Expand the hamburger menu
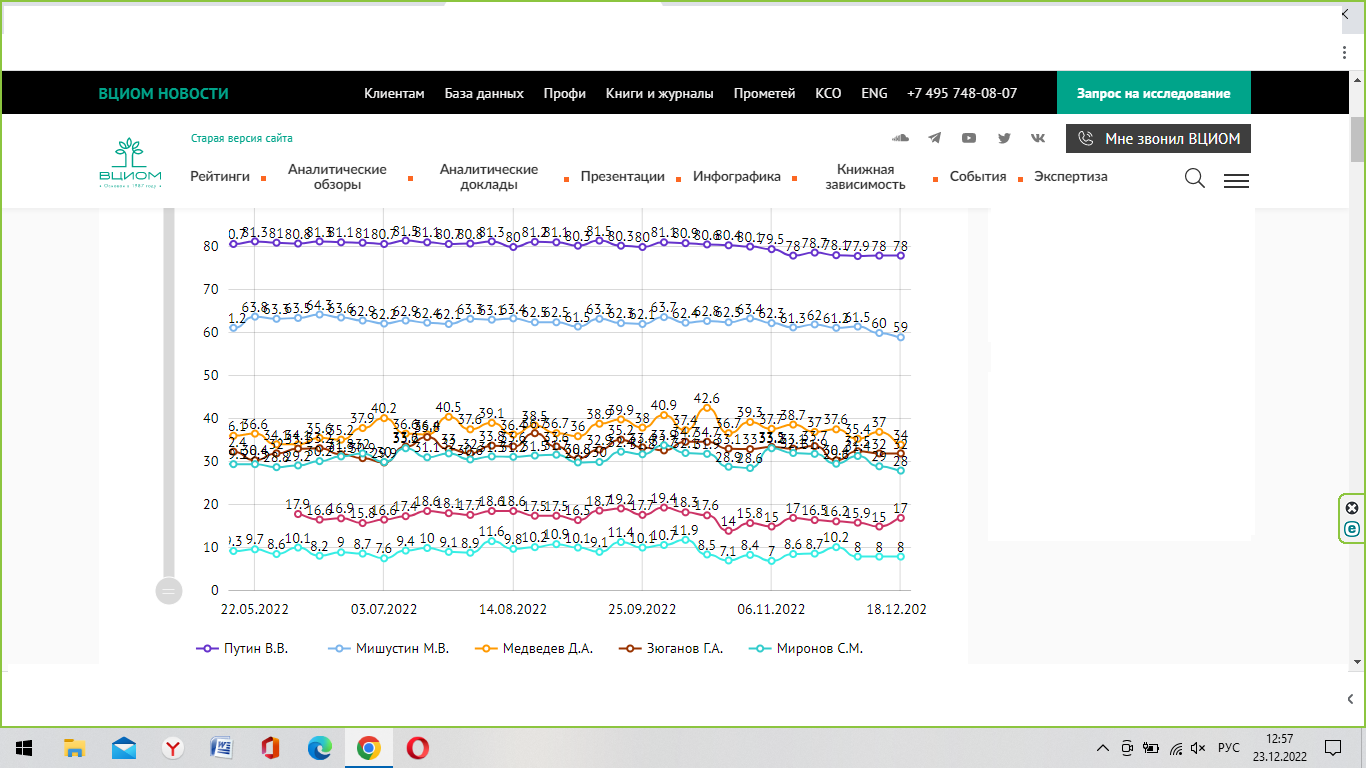The image size is (1366, 768). pyautogui.click(x=1236, y=181)
